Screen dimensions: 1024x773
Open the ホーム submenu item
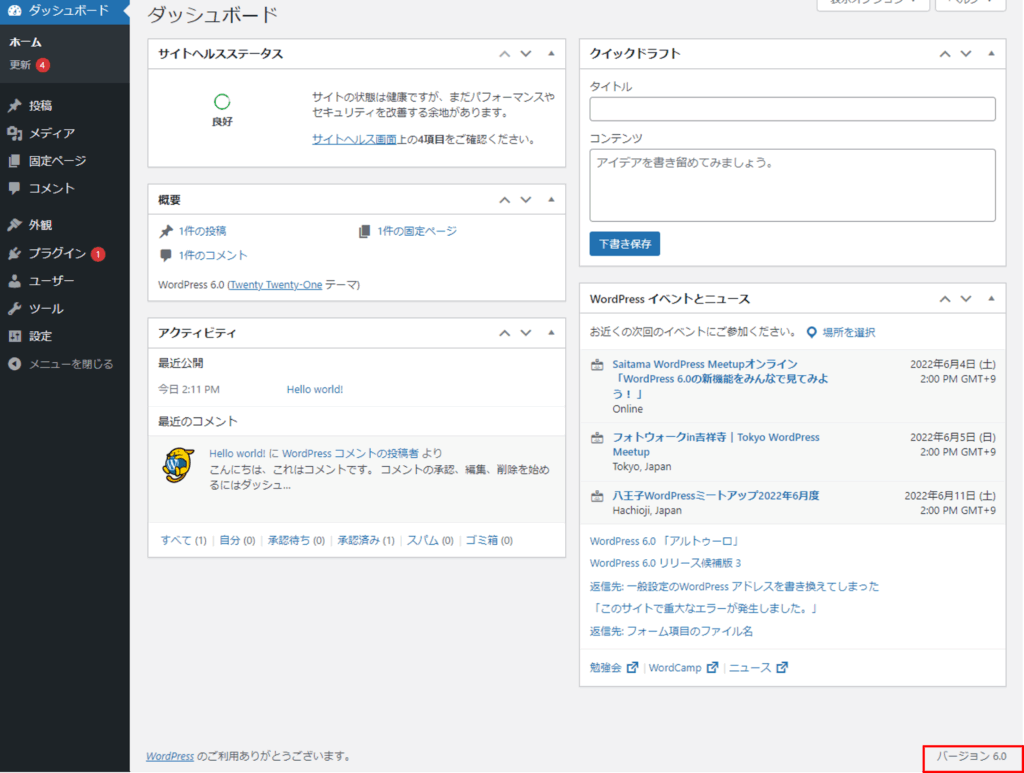[25, 42]
